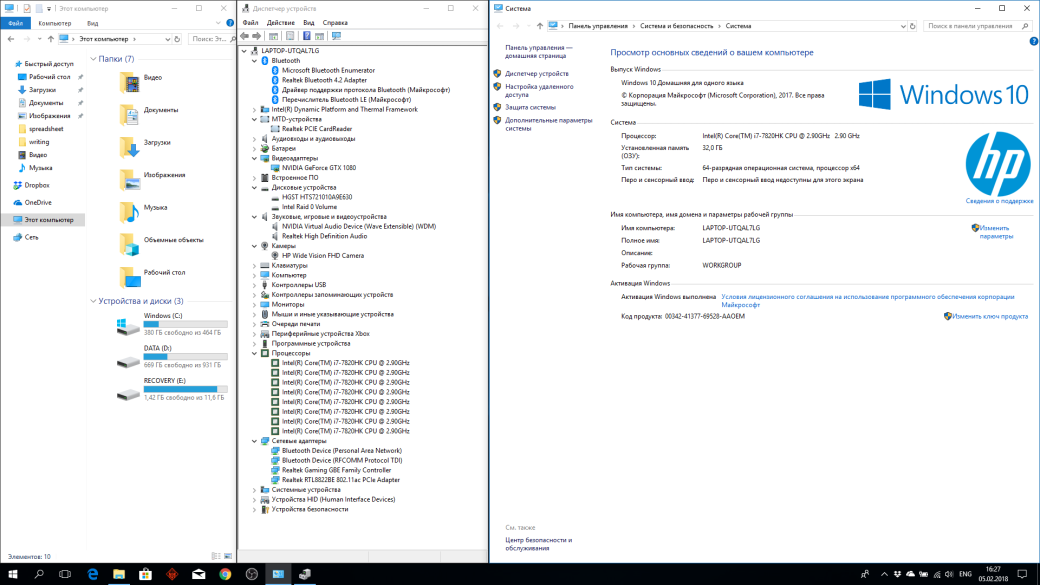Expand the Клавиатуры device category
1040x585 pixels.
point(254,265)
